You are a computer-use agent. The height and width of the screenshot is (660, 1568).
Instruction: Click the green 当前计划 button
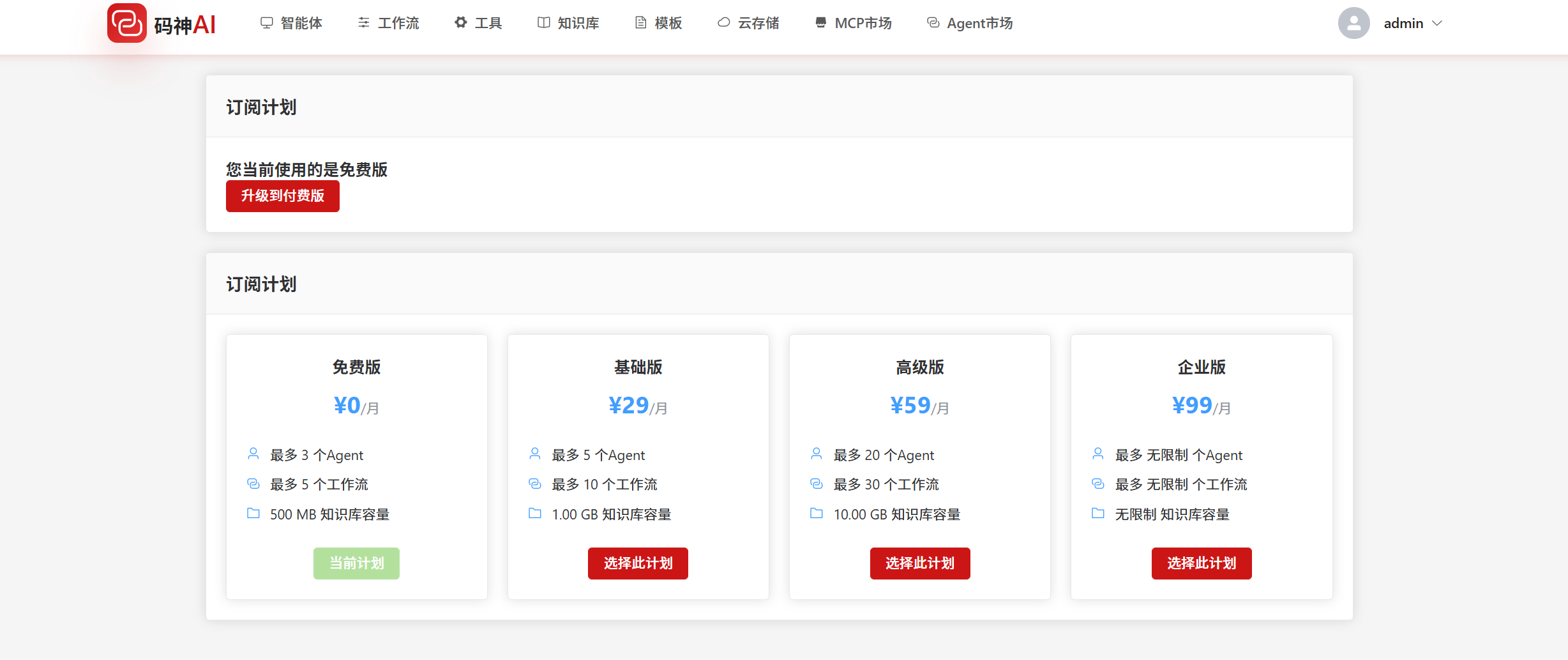coord(356,564)
